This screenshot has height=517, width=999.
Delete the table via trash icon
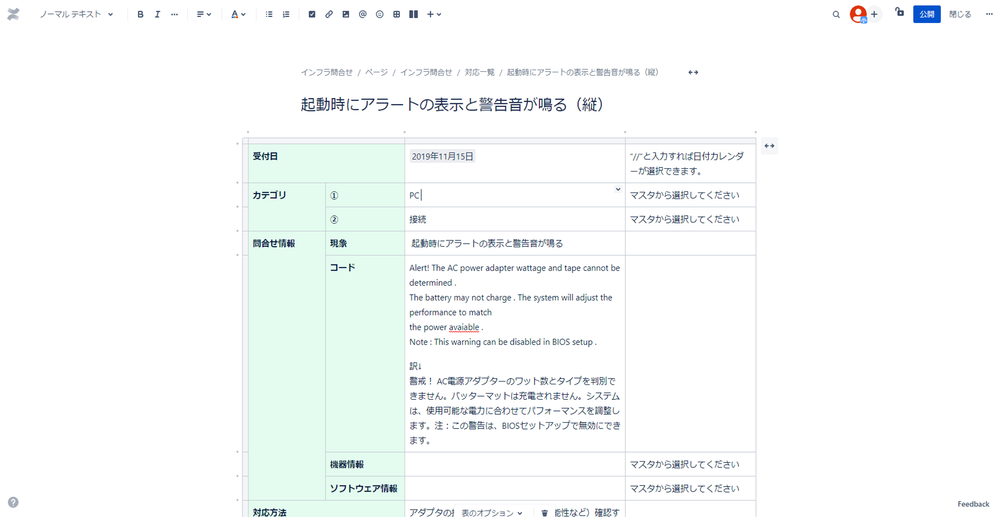(544, 513)
